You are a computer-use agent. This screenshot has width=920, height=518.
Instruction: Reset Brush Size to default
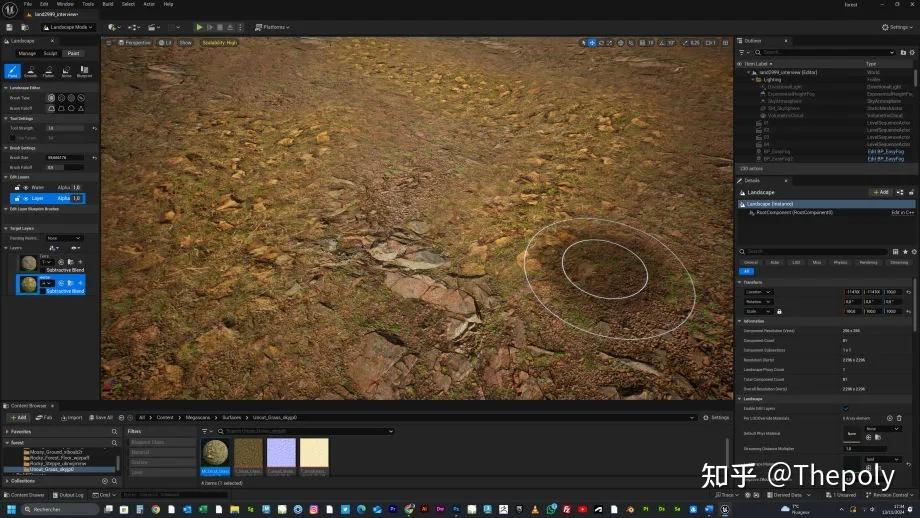pos(94,158)
